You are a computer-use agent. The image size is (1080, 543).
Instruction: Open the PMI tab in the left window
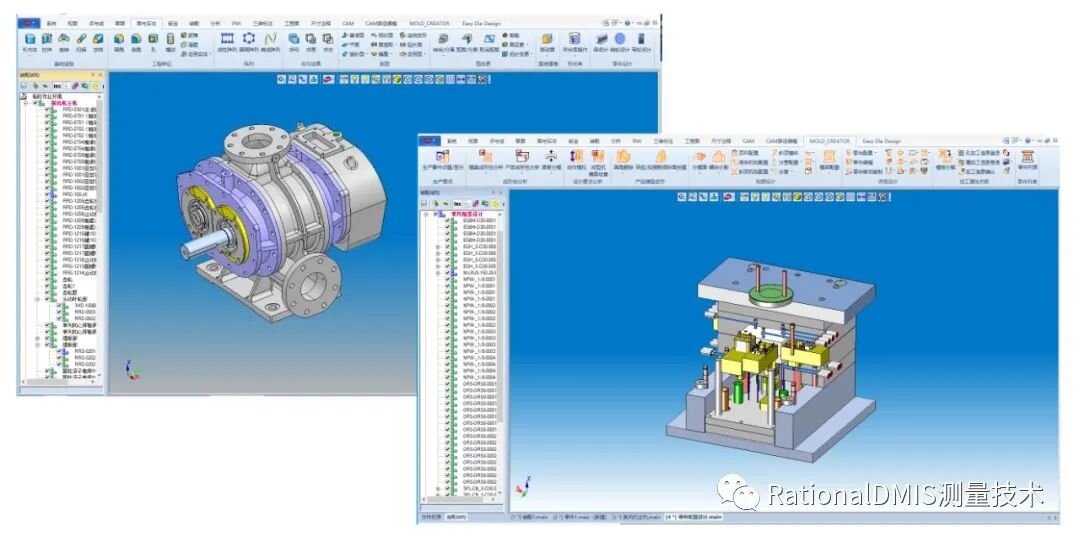(236, 23)
